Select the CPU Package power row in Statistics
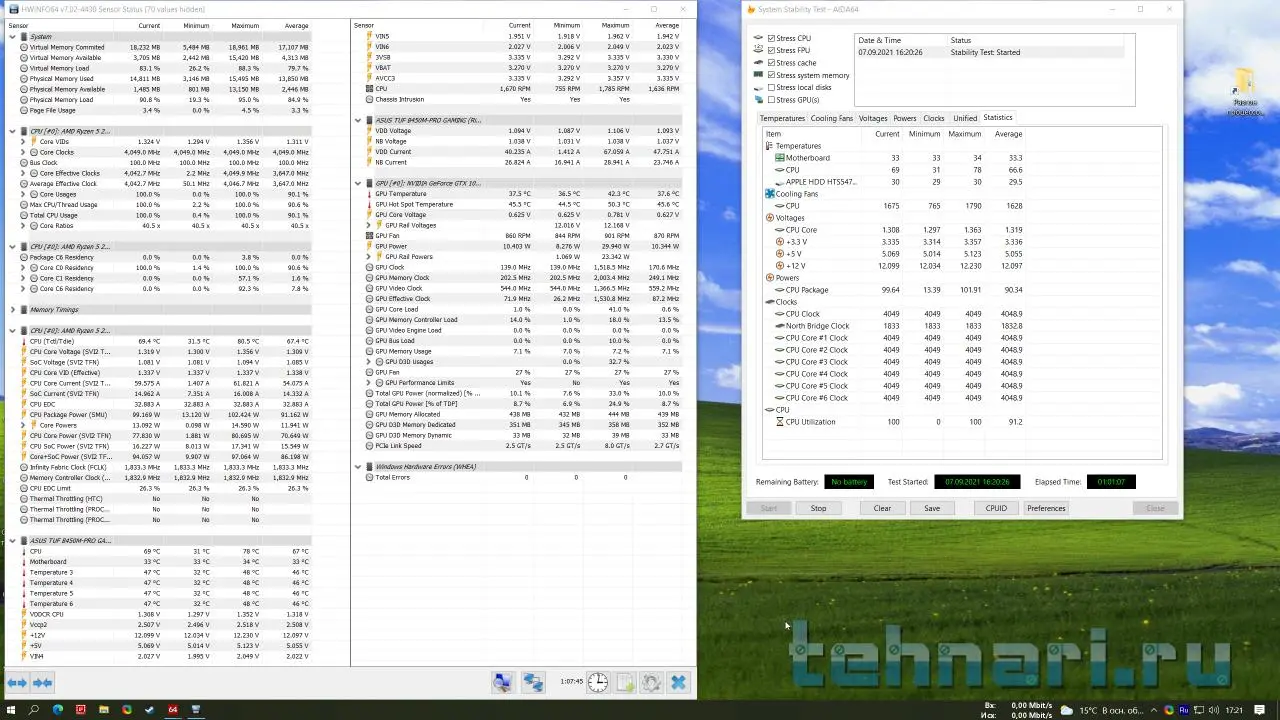This screenshot has height=720, width=1280. [807, 290]
